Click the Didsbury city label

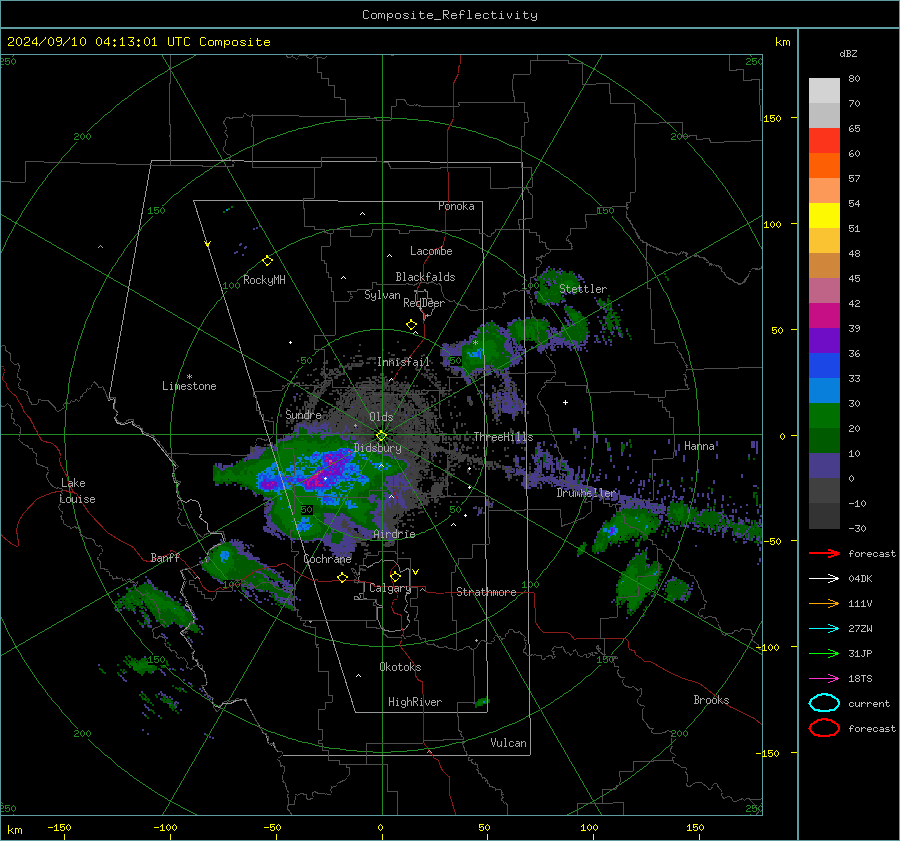click(377, 448)
